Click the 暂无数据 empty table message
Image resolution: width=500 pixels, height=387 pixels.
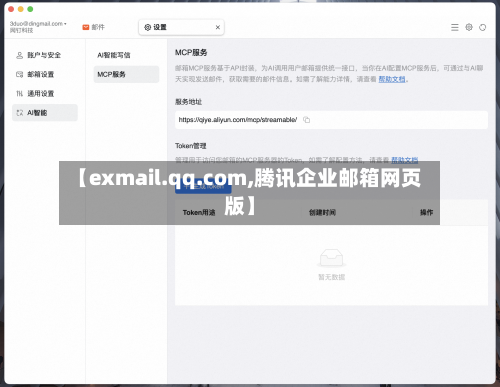pyautogui.click(x=331, y=277)
